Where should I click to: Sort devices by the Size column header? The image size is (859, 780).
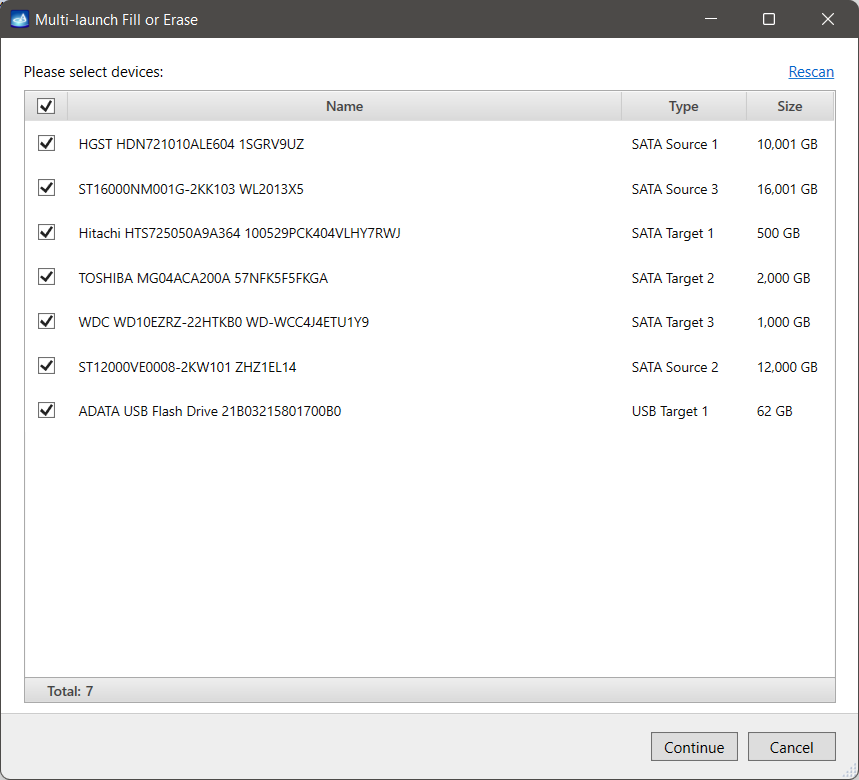tap(790, 106)
